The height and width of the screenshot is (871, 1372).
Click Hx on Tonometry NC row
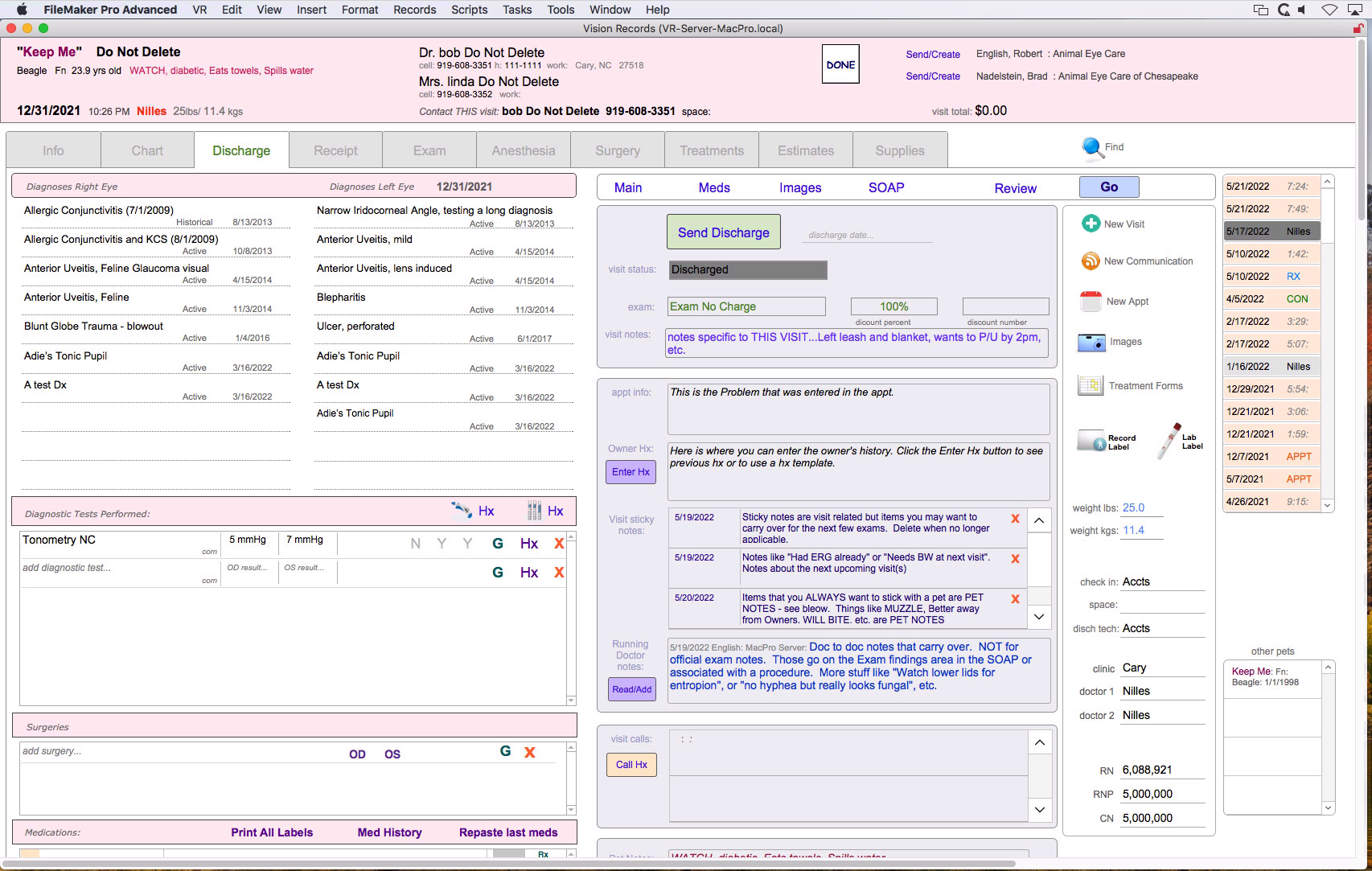[x=529, y=544]
